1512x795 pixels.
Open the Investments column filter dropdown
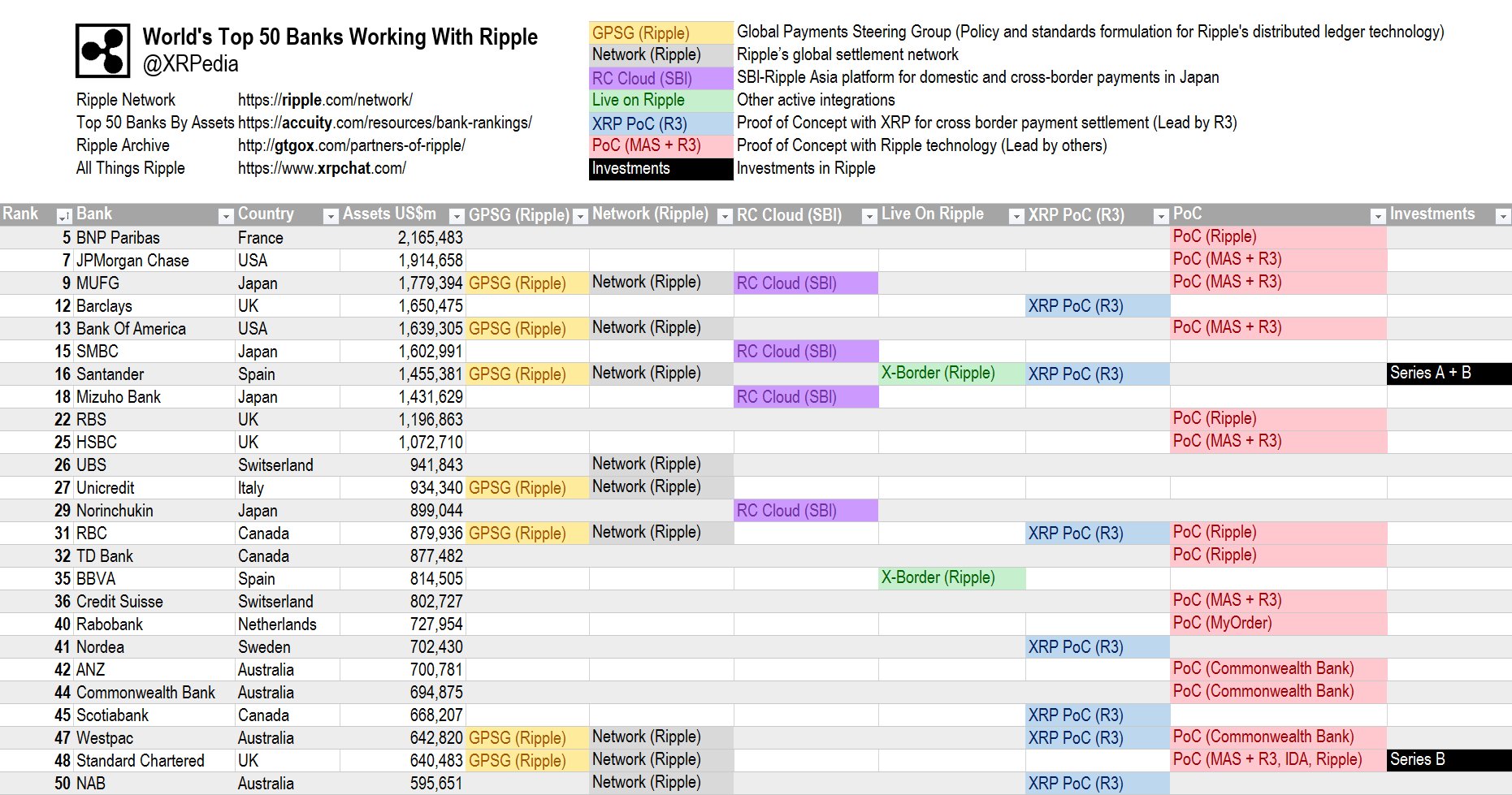point(1502,216)
